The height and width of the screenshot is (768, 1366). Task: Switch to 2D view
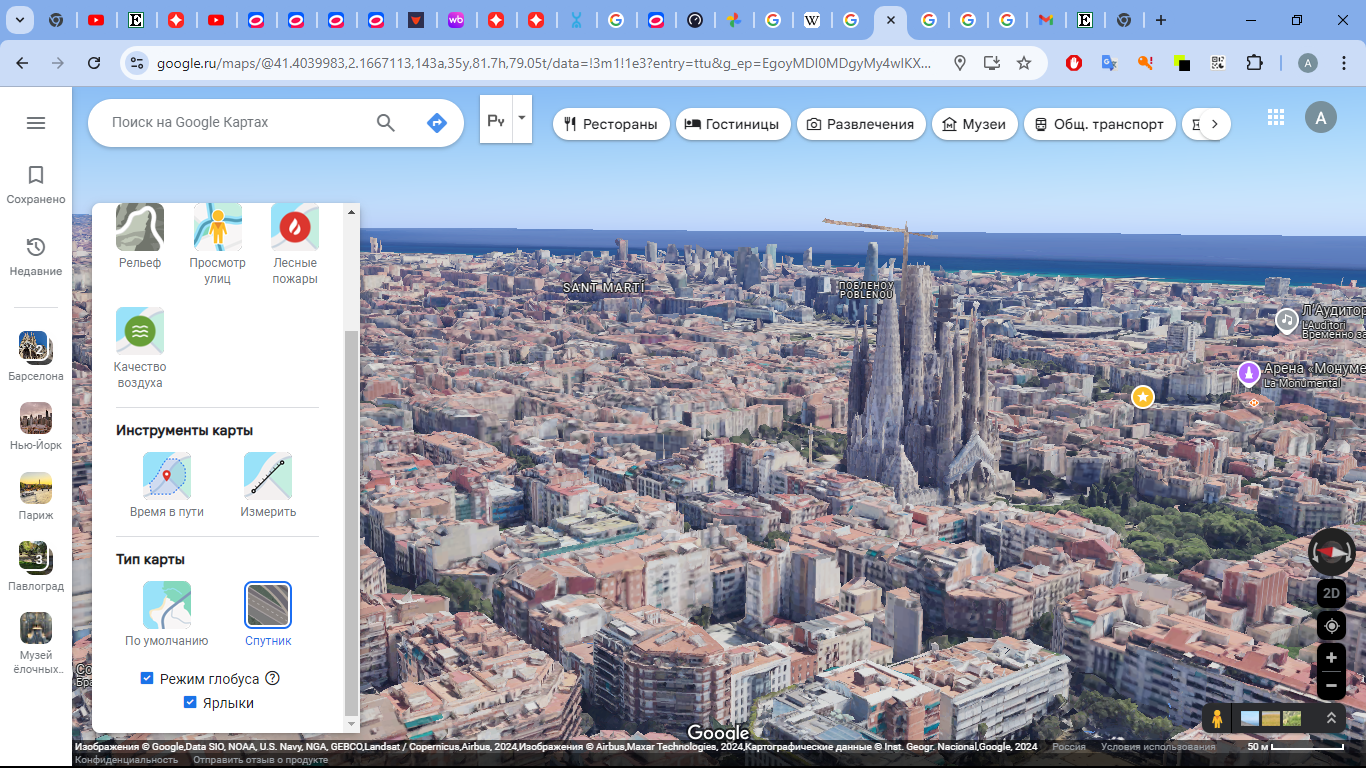(1331, 593)
